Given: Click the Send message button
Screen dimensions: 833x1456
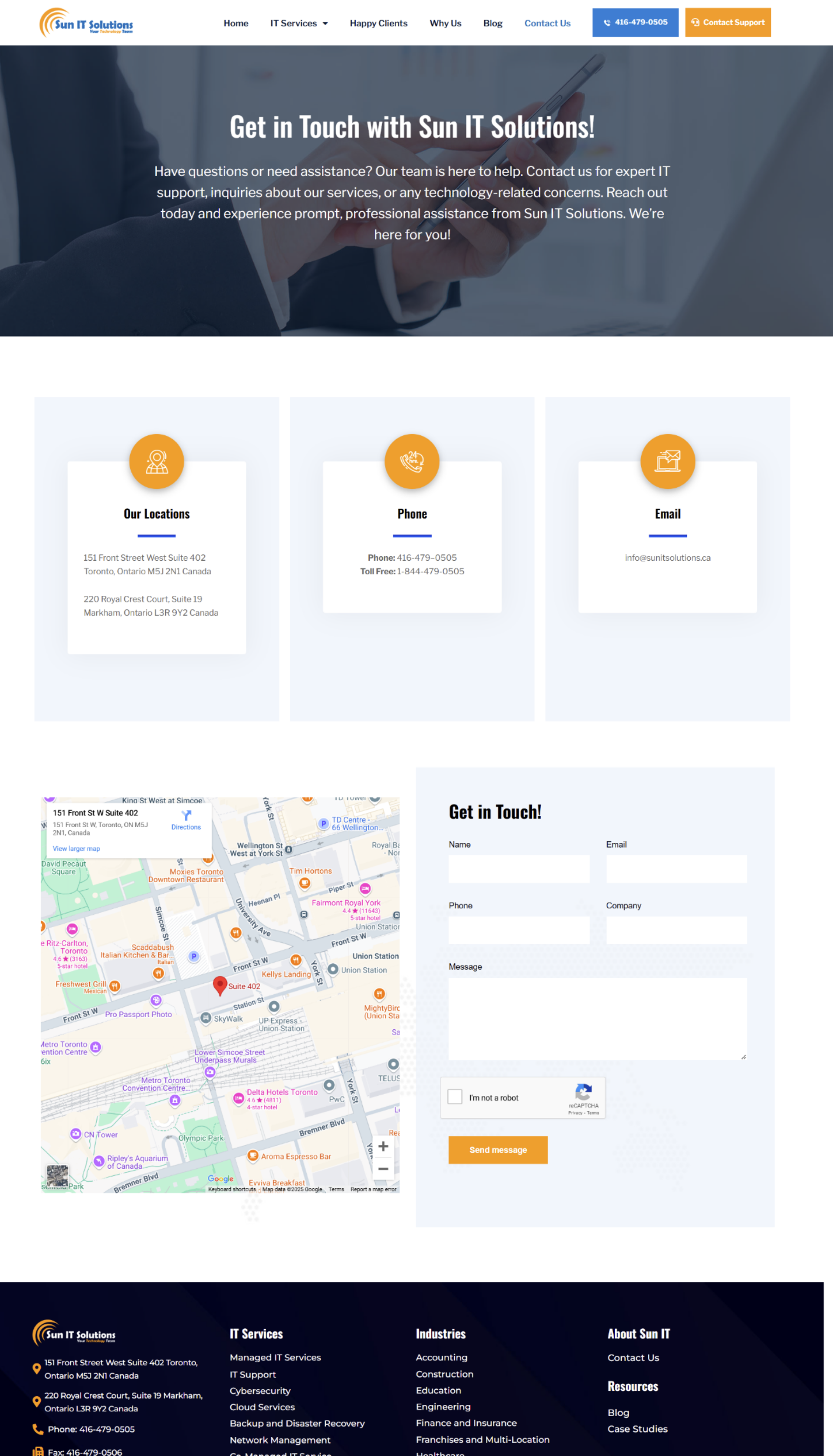Looking at the screenshot, I should coord(498,1150).
